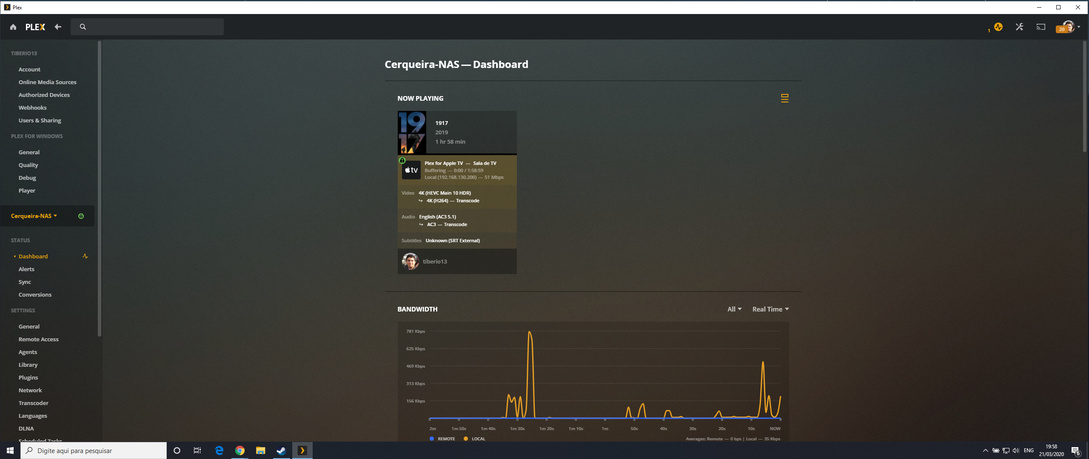1089x459 pixels.
Task: Open Online Media Sources settings
Action: point(47,82)
